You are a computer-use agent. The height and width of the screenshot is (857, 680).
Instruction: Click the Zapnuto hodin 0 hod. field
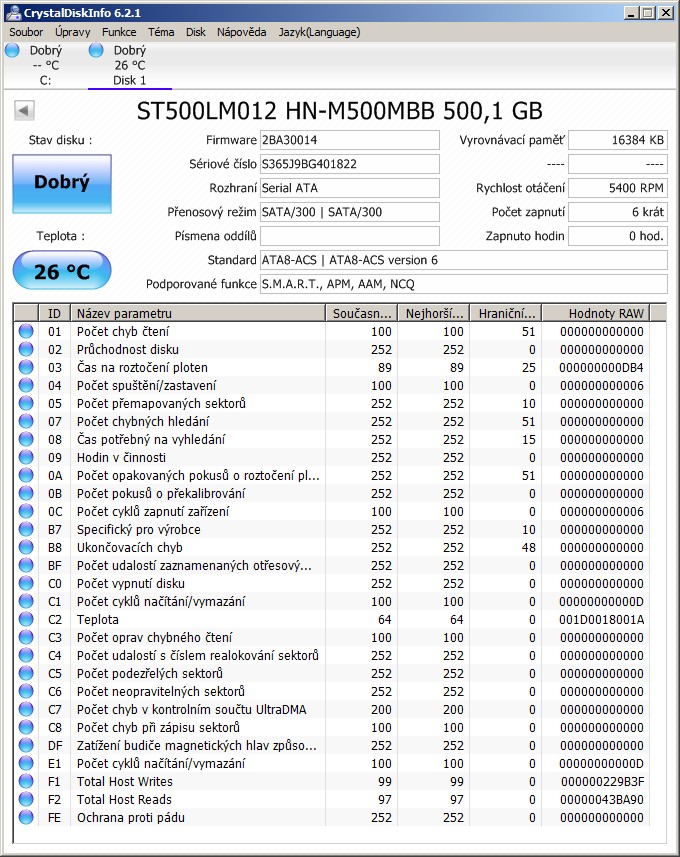point(618,236)
